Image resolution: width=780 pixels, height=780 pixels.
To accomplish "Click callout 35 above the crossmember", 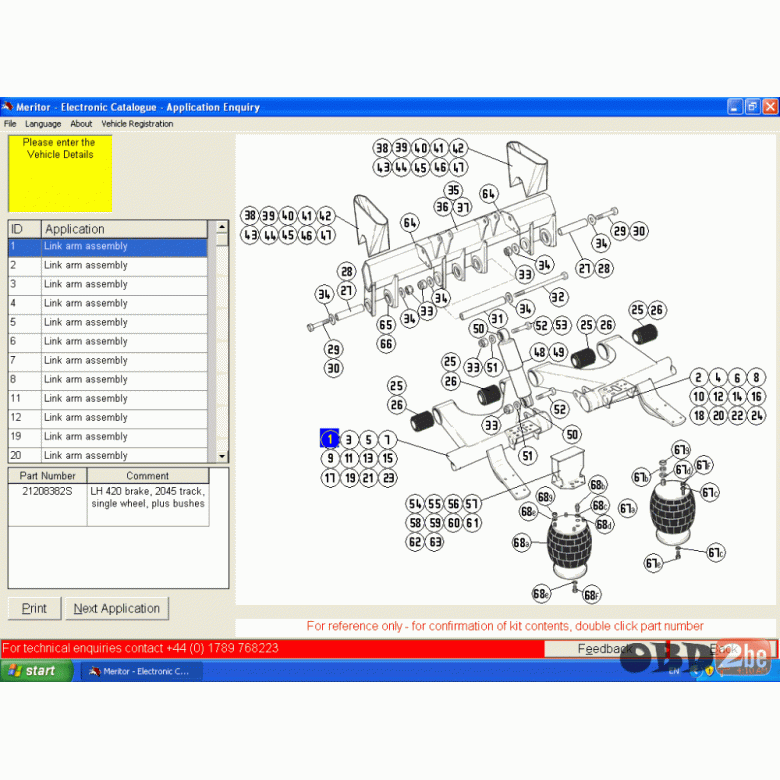I will (x=453, y=190).
